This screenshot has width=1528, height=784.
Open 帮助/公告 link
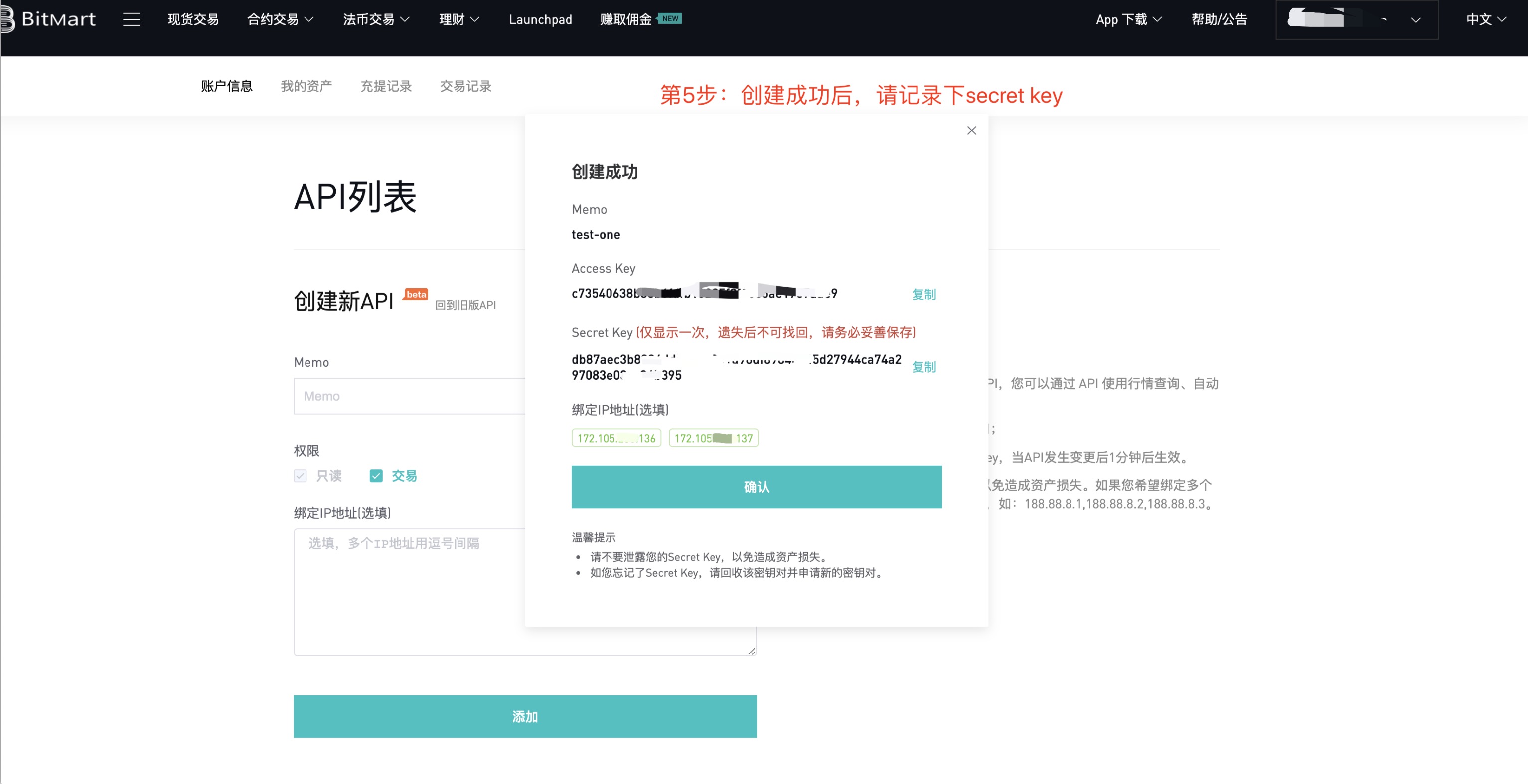[1219, 19]
